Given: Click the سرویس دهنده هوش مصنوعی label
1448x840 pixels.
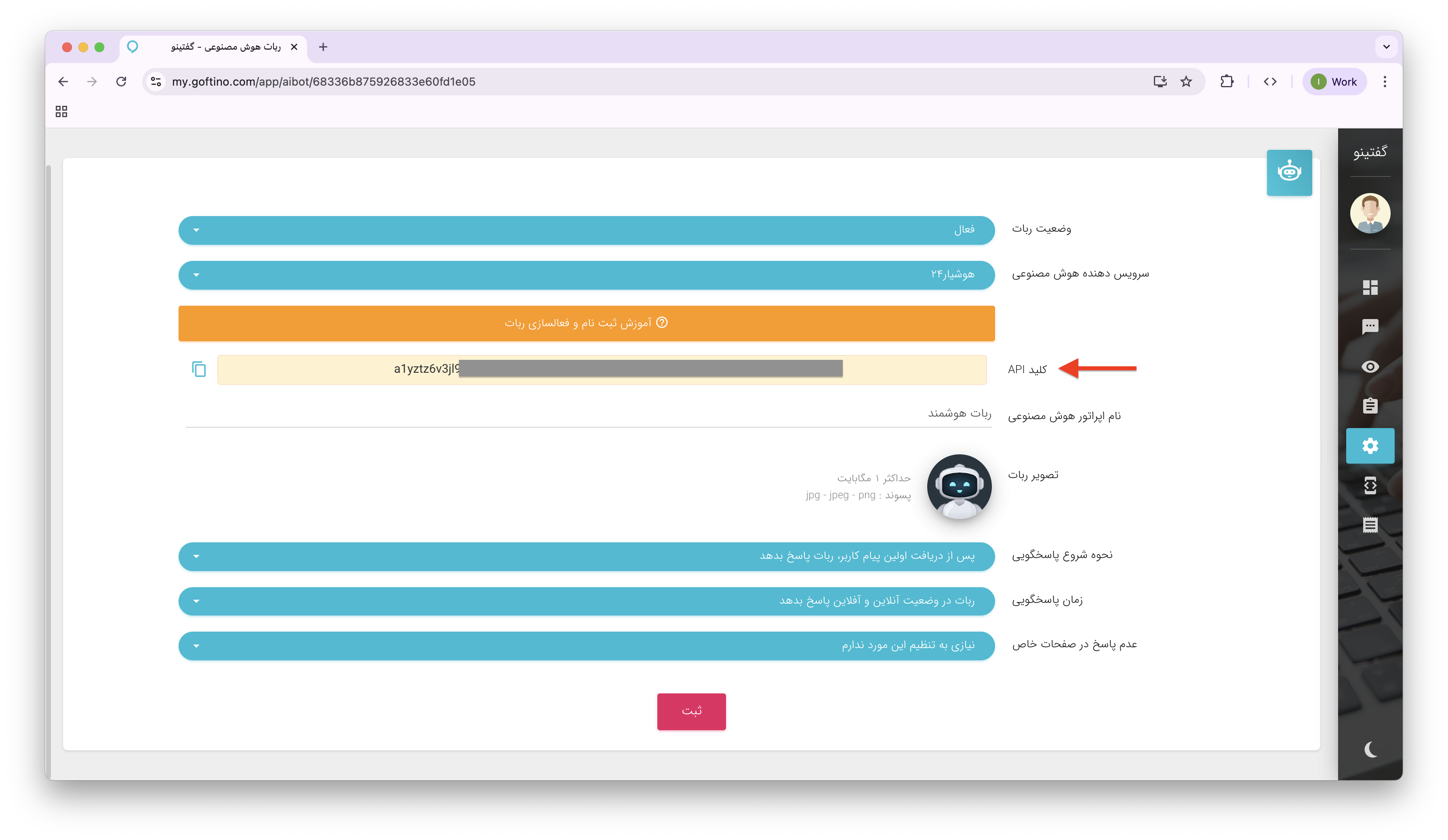Looking at the screenshot, I should tap(1080, 274).
